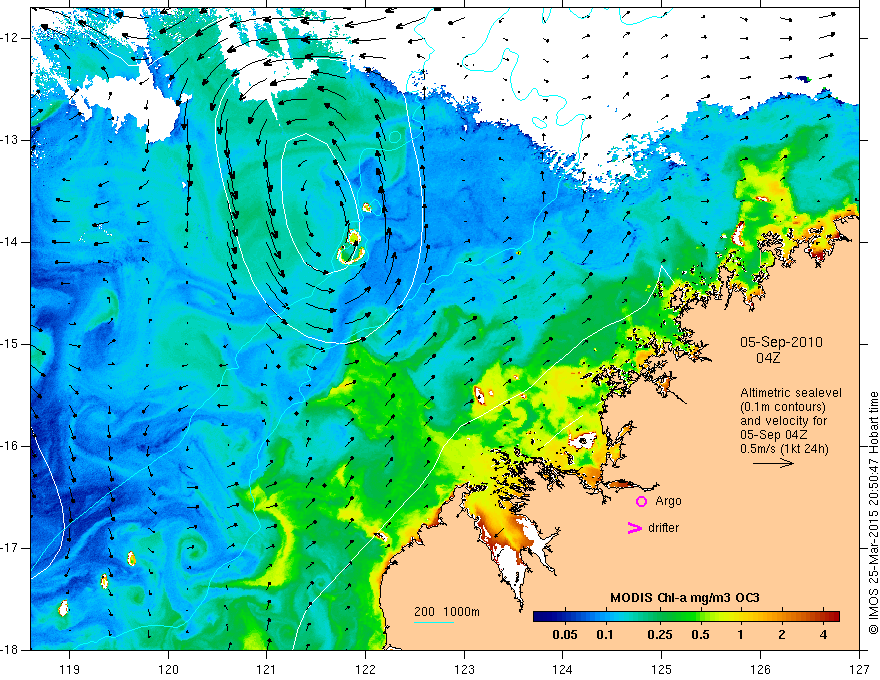Select the '05-Sep-2010' date label
The image size is (880, 680).
[x=781, y=342]
